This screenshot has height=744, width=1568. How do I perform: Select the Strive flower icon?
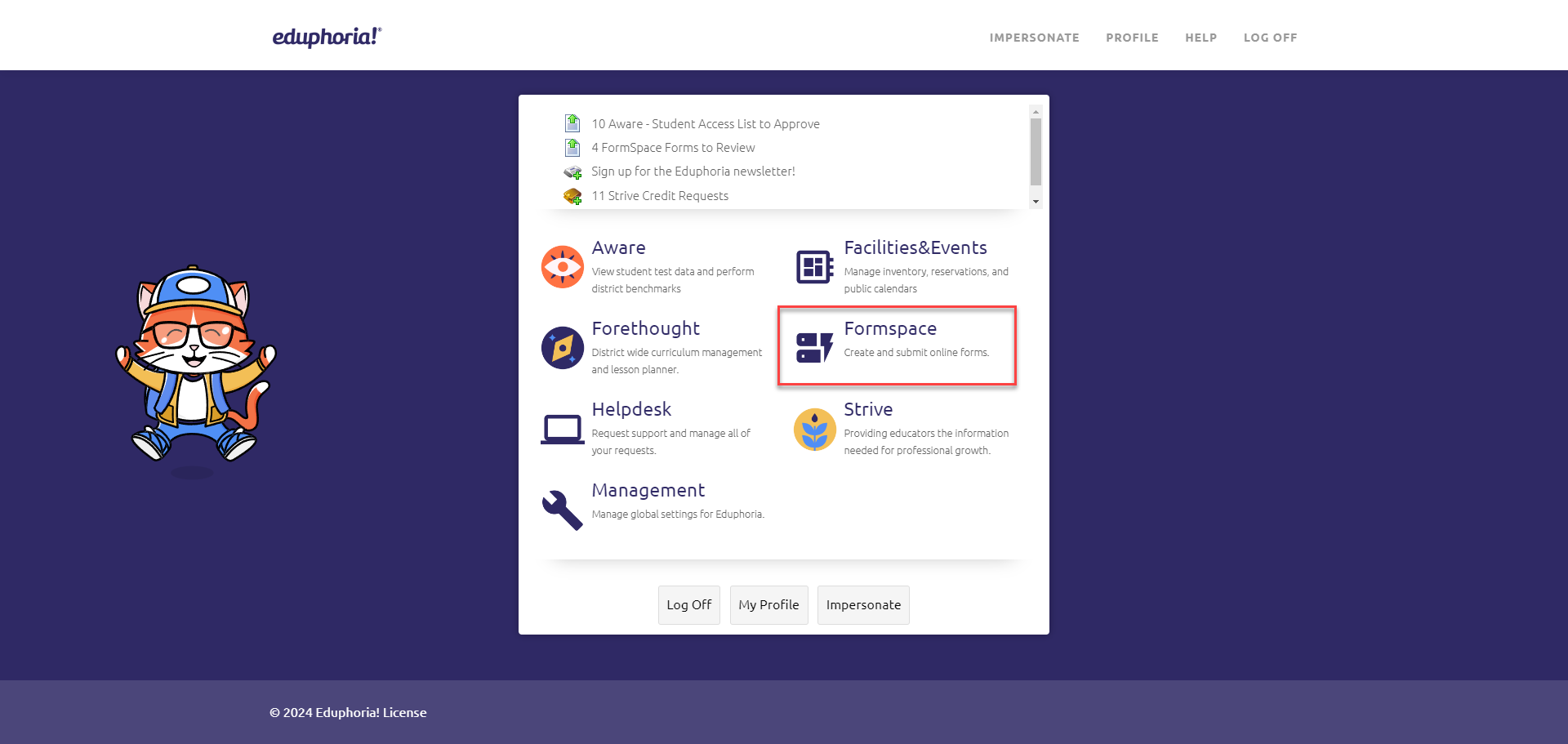813,428
